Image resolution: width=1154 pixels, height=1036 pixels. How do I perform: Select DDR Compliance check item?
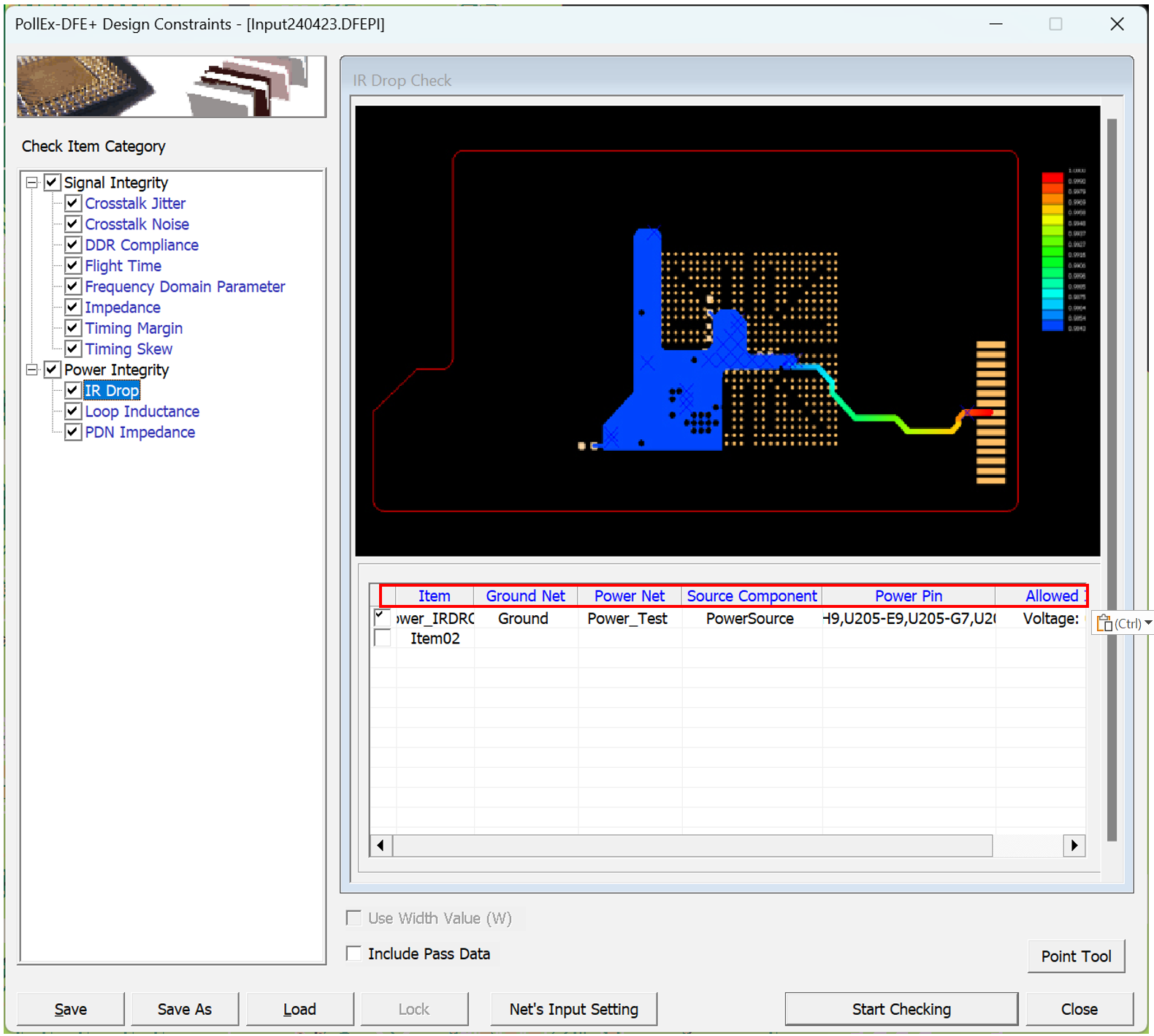tap(142, 245)
